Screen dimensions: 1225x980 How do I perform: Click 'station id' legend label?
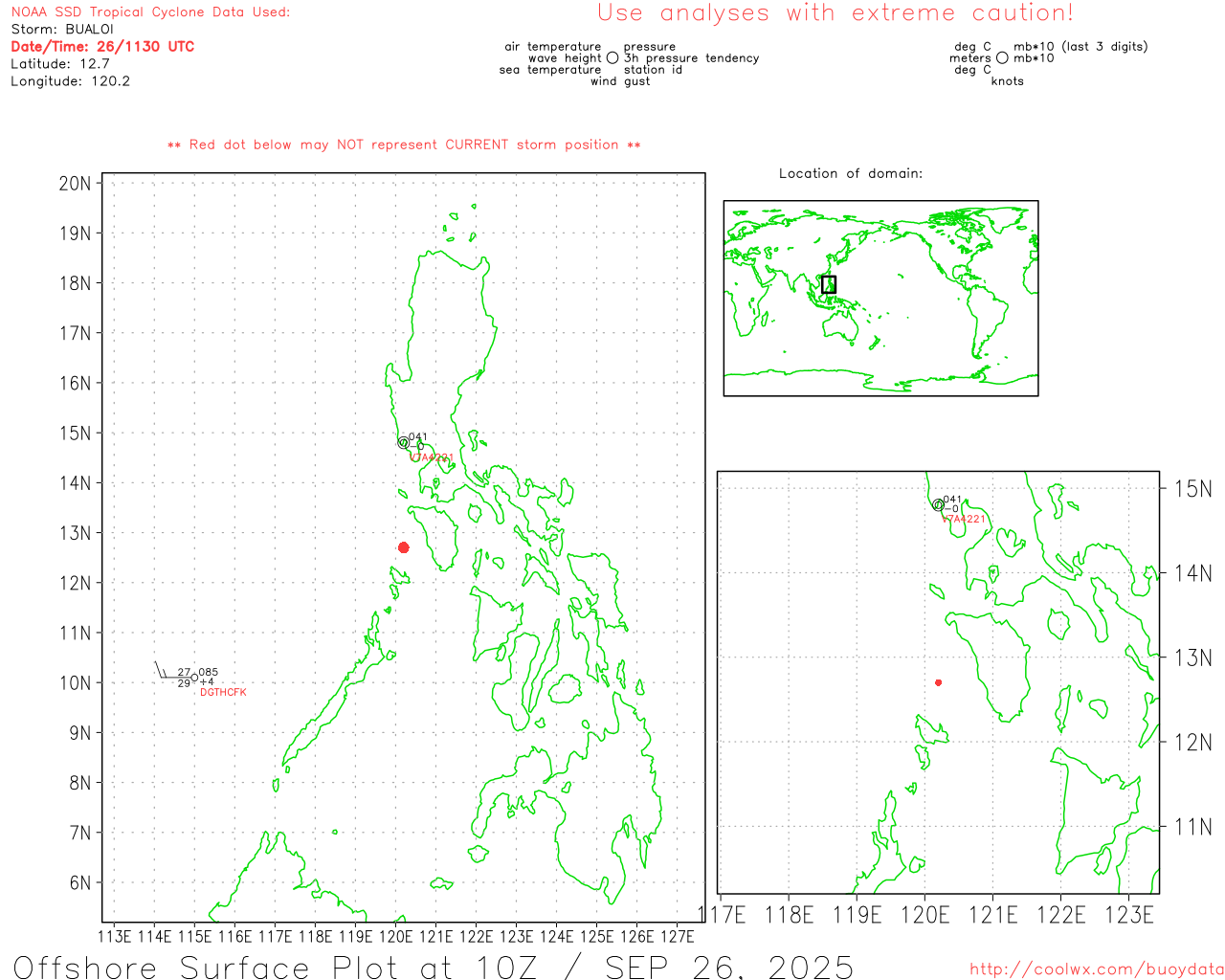pos(654,70)
